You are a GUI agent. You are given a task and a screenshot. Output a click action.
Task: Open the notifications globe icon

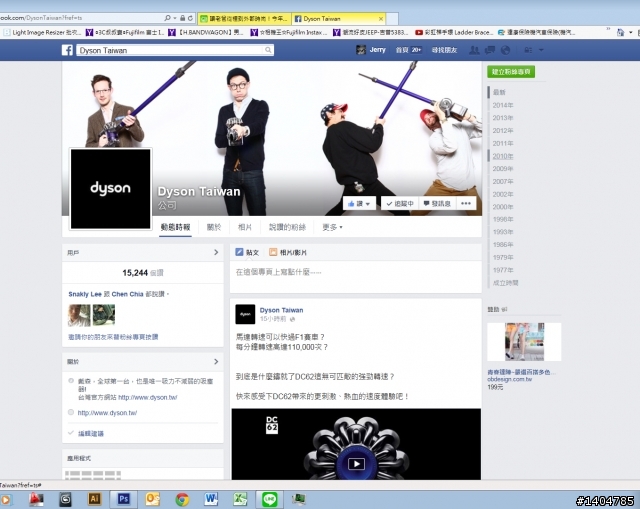505,50
